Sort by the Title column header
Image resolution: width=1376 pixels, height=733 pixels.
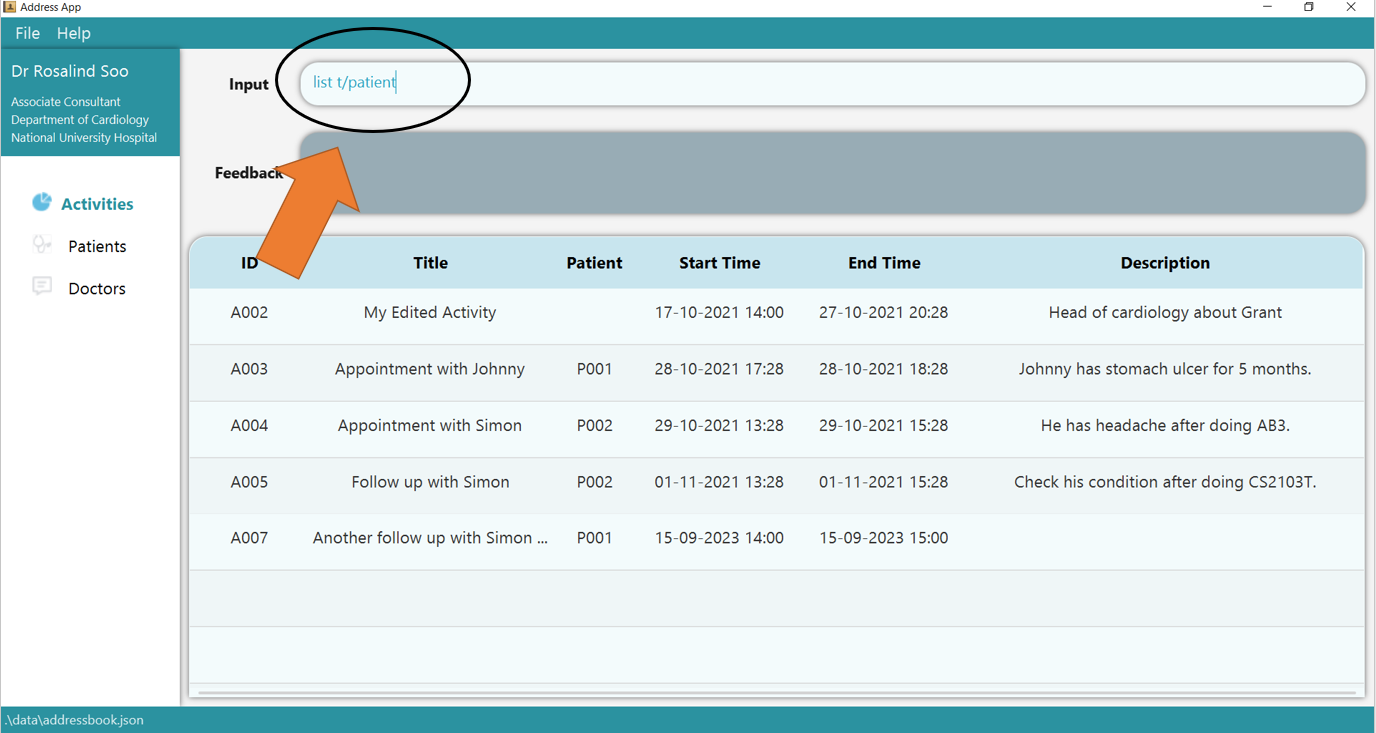tap(430, 263)
